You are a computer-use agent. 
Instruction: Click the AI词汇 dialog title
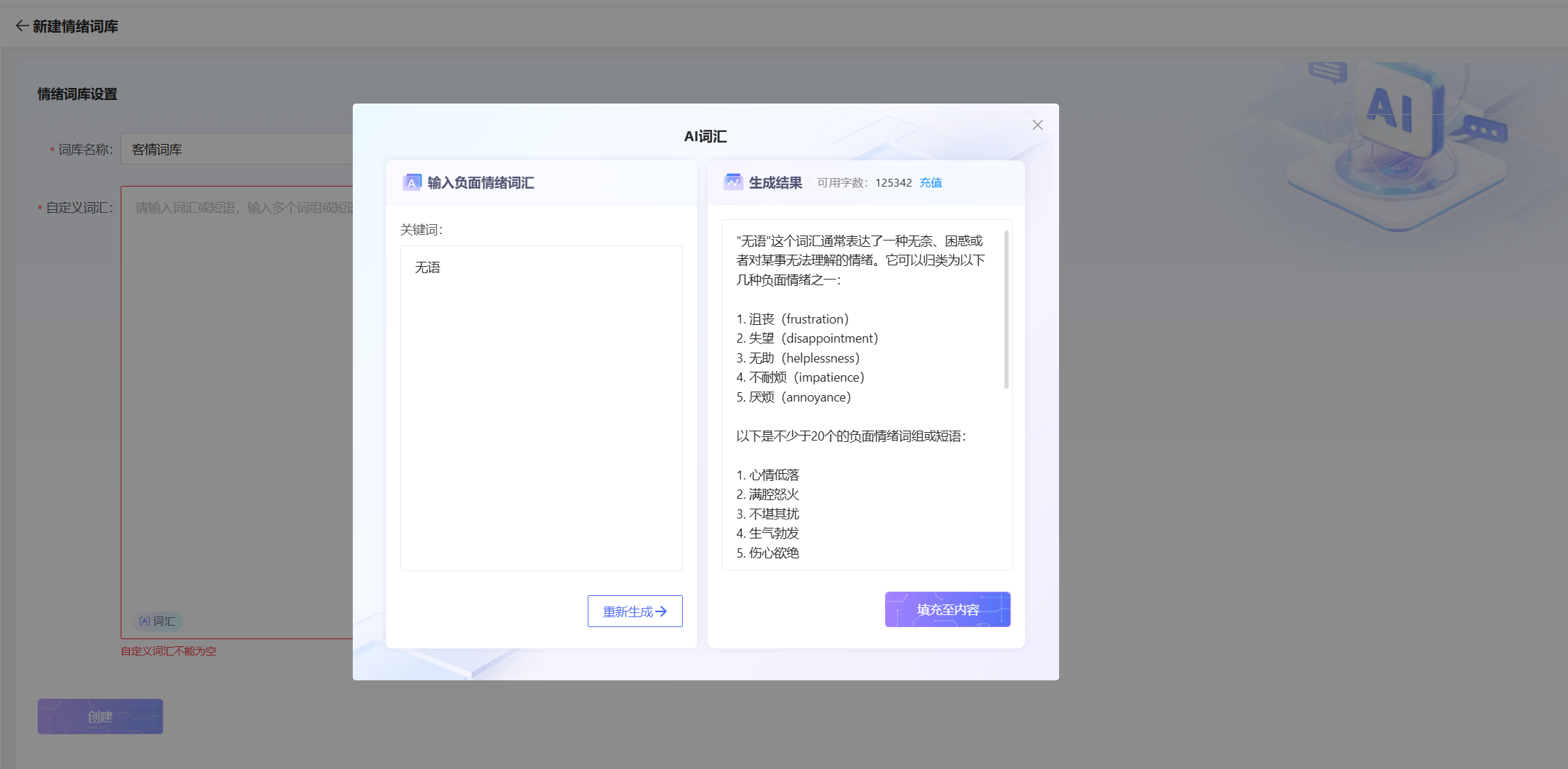(706, 136)
